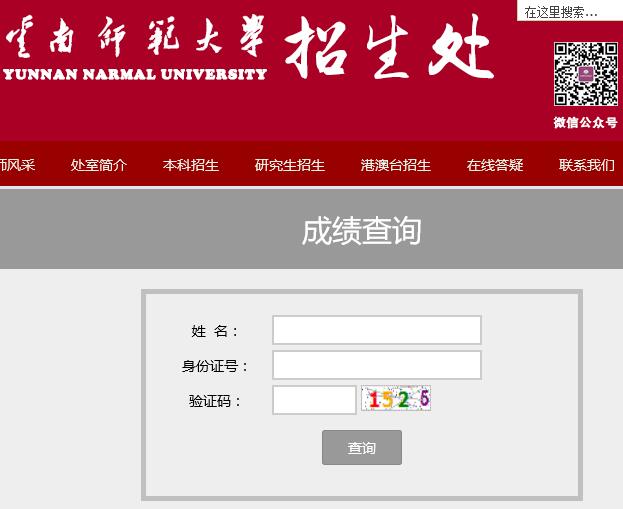The height and width of the screenshot is (509, 623).
Task: Click the 招生处 header title
Action: click(390, 47)
